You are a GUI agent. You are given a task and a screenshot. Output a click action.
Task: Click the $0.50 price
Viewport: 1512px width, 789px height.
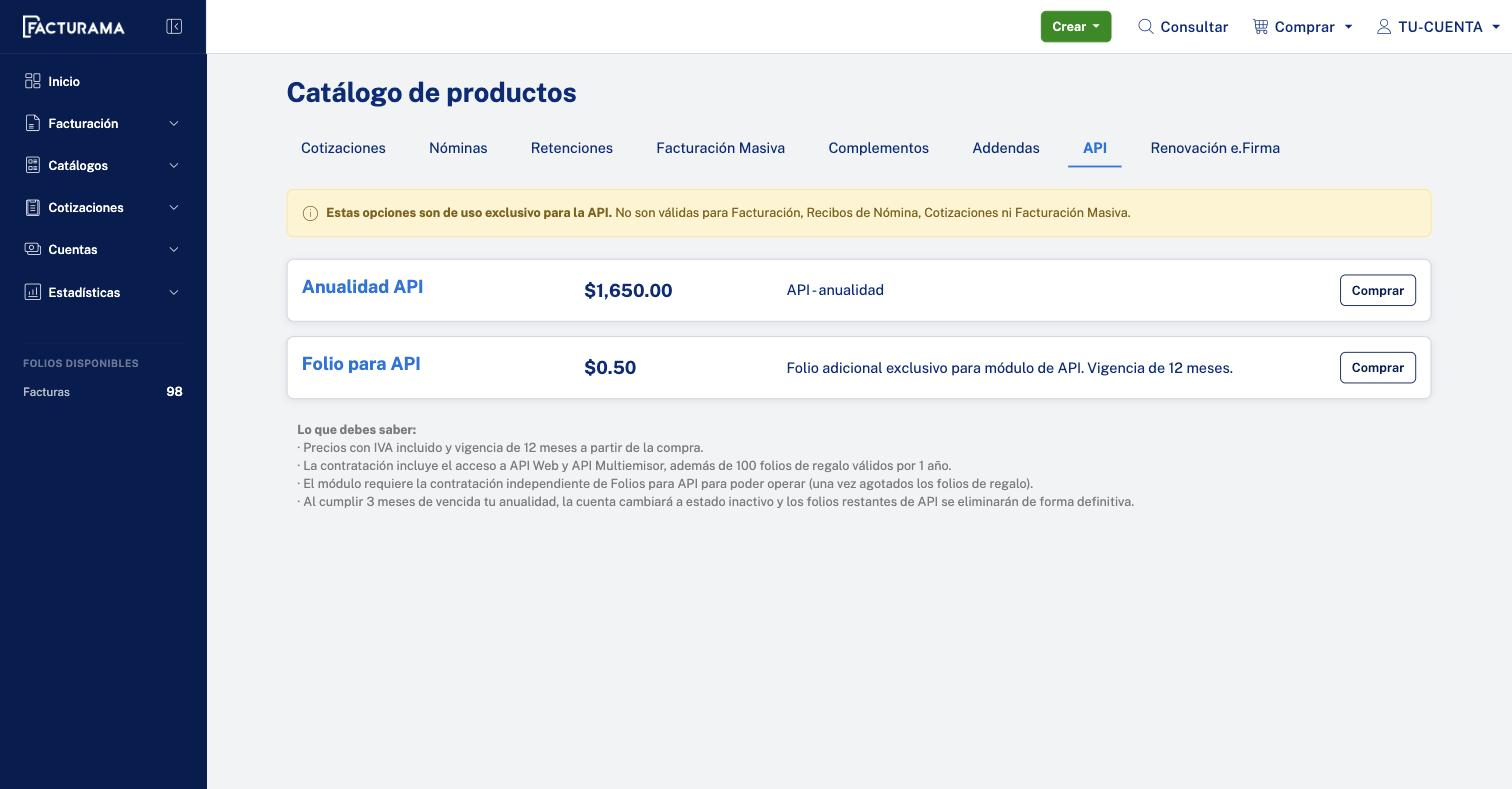coord(610,368)
